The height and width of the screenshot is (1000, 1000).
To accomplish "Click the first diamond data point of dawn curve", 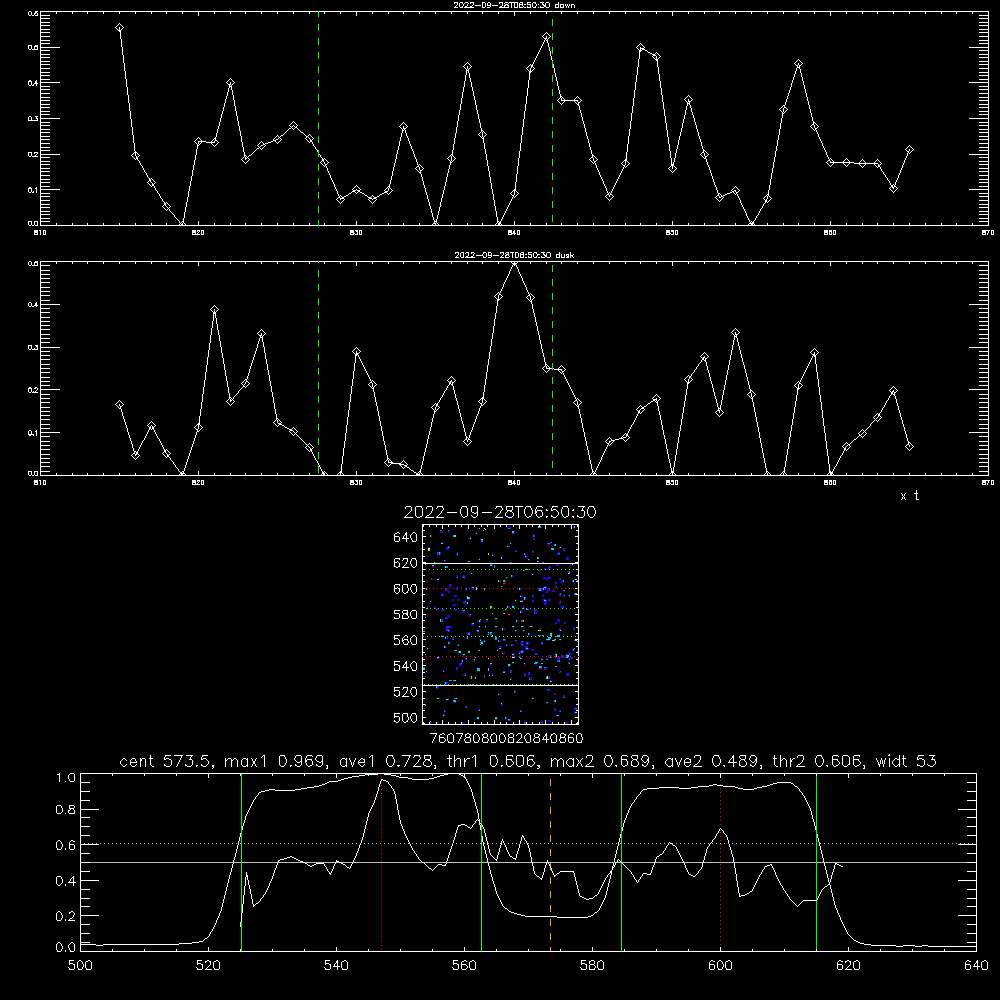I will (119, 27).
